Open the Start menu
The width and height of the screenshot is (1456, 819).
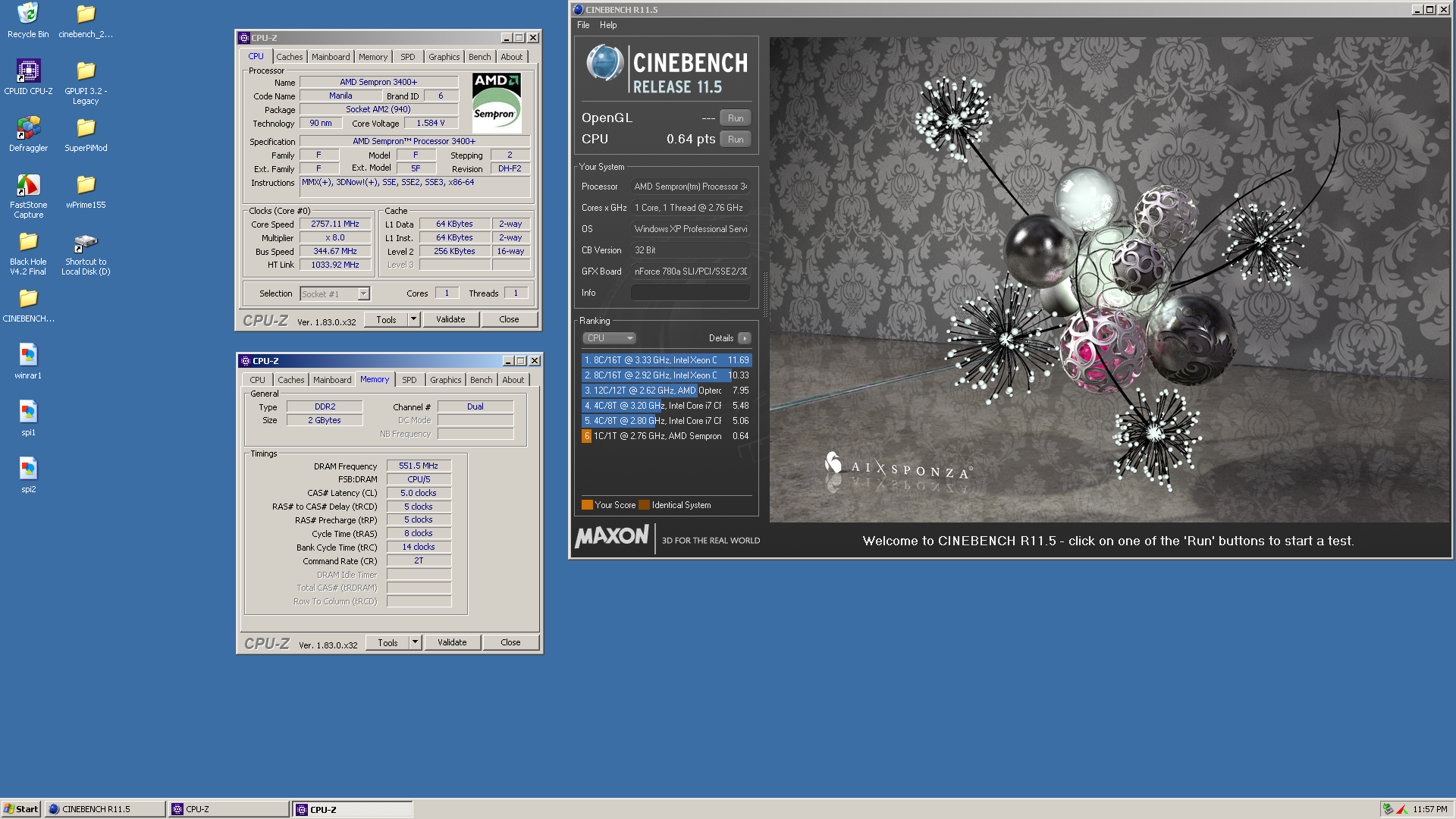[x=21, y=809]
